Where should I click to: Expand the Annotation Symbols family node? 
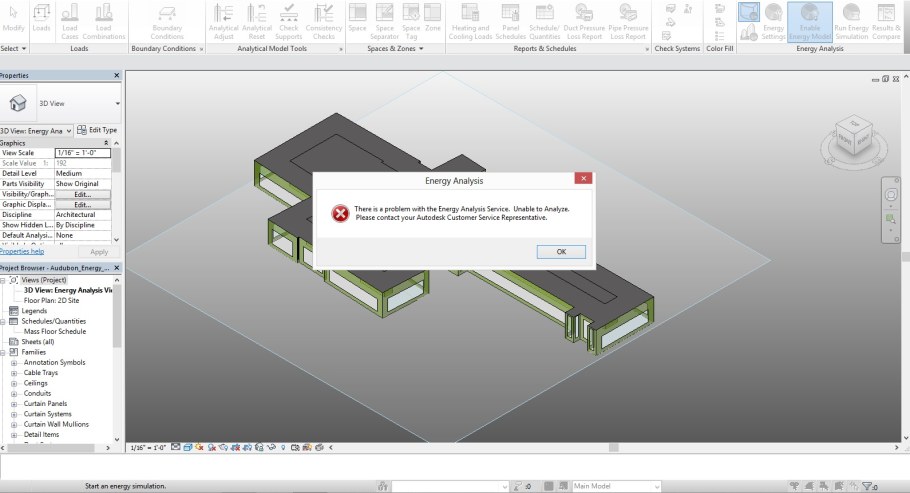click(x=14, y=363)
